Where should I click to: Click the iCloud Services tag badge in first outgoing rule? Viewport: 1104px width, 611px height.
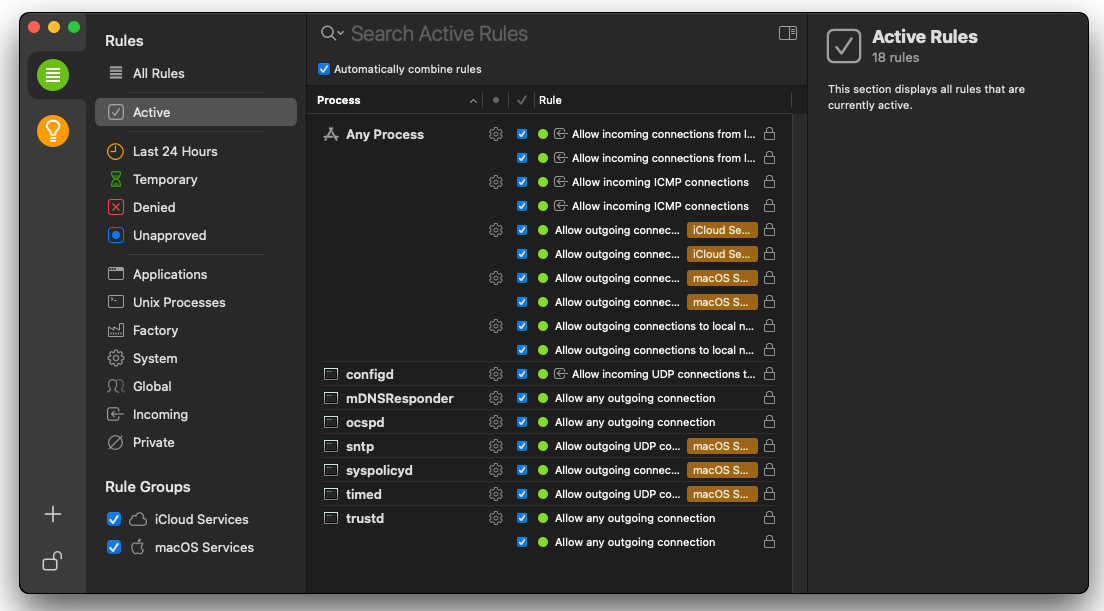pyautogui.click(x=721, y=230)
